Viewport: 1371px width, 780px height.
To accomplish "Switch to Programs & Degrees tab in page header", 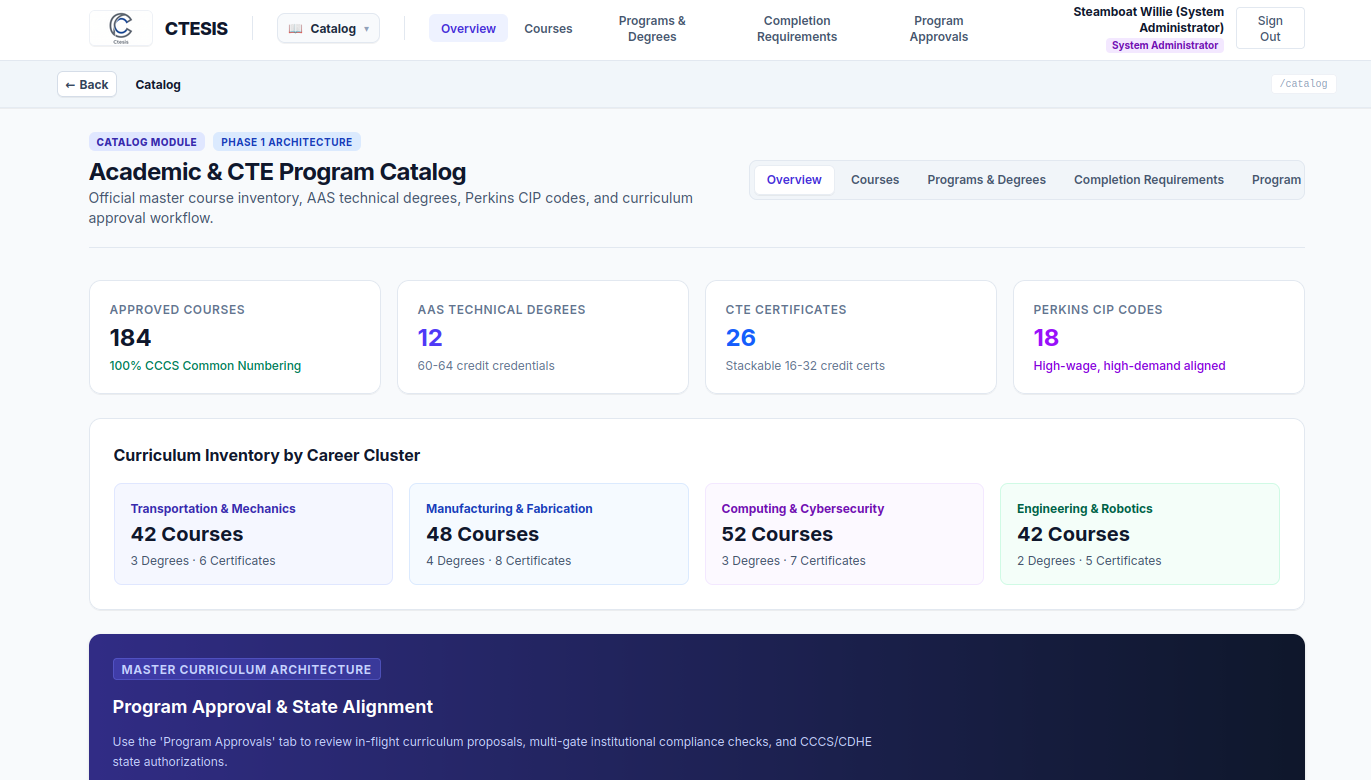I will pos(986,180).
